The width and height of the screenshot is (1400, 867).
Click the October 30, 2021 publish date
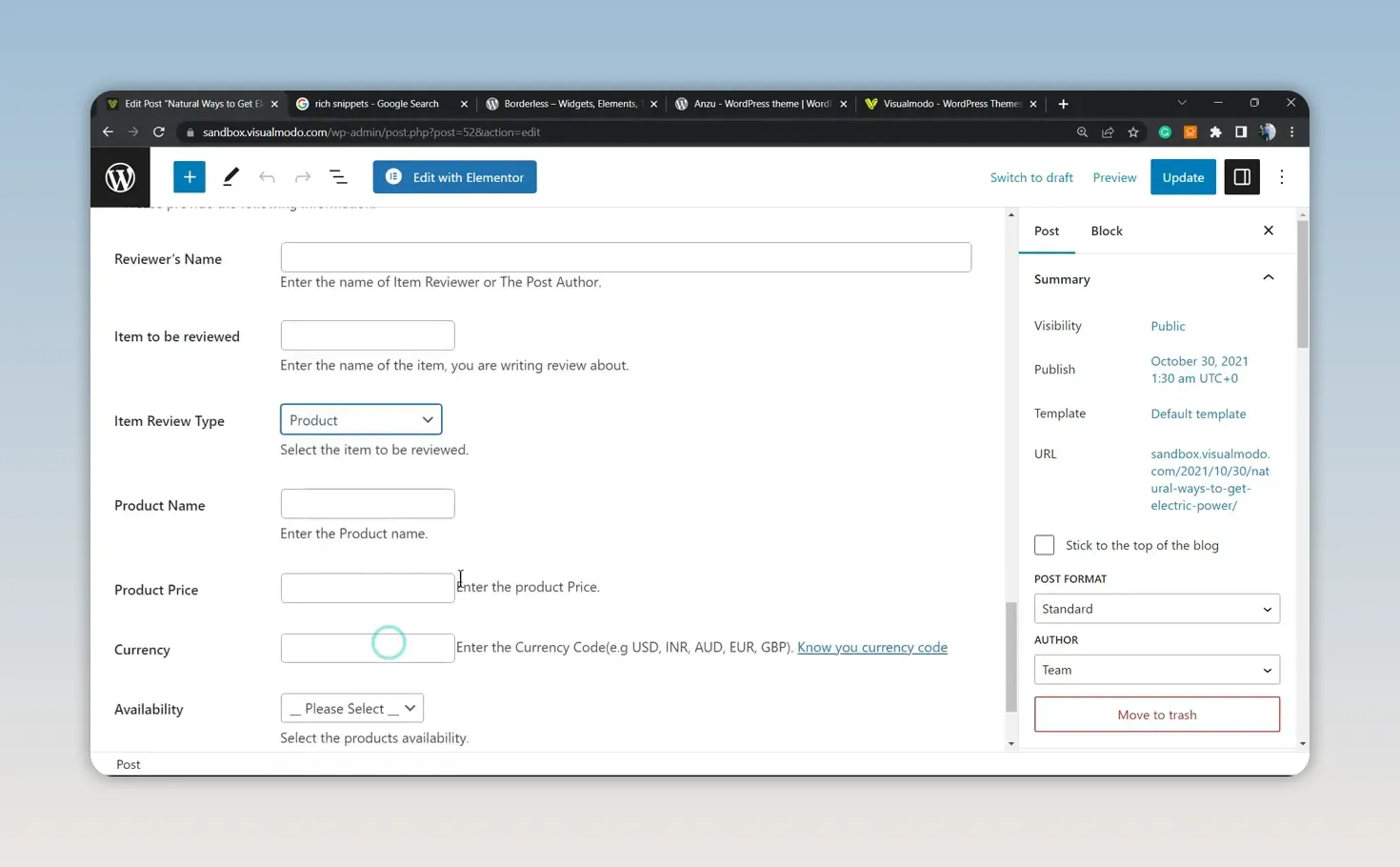pyautogui.click(x=1199, y=370)
